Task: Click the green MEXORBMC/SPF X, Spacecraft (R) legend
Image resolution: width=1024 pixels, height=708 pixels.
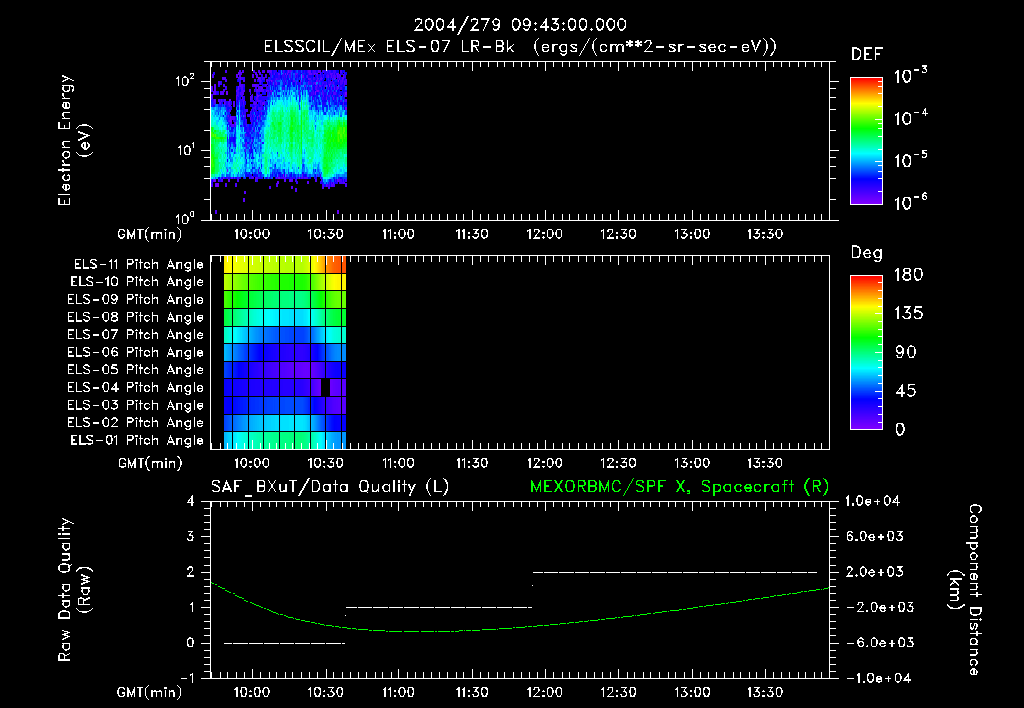Action: pyautogui.click(x=679, y=487)
